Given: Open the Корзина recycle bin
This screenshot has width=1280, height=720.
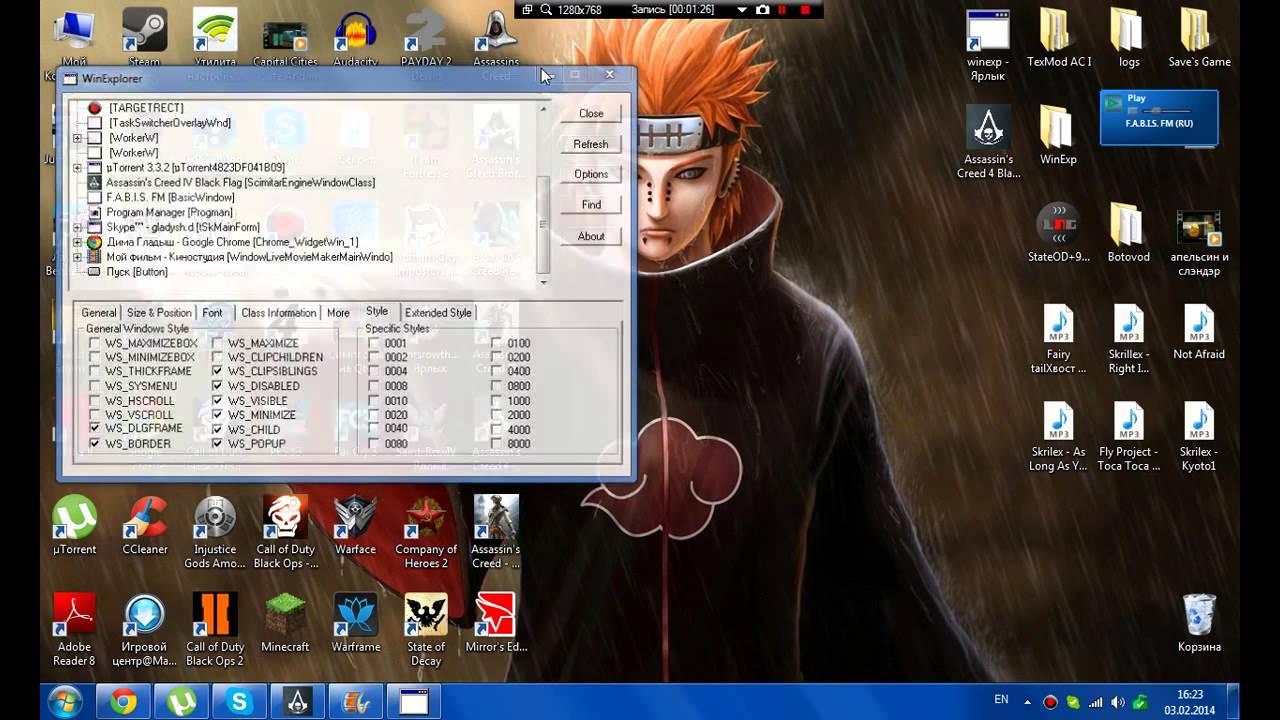Looking at the screenshot, I should (x=1199, y=622).
